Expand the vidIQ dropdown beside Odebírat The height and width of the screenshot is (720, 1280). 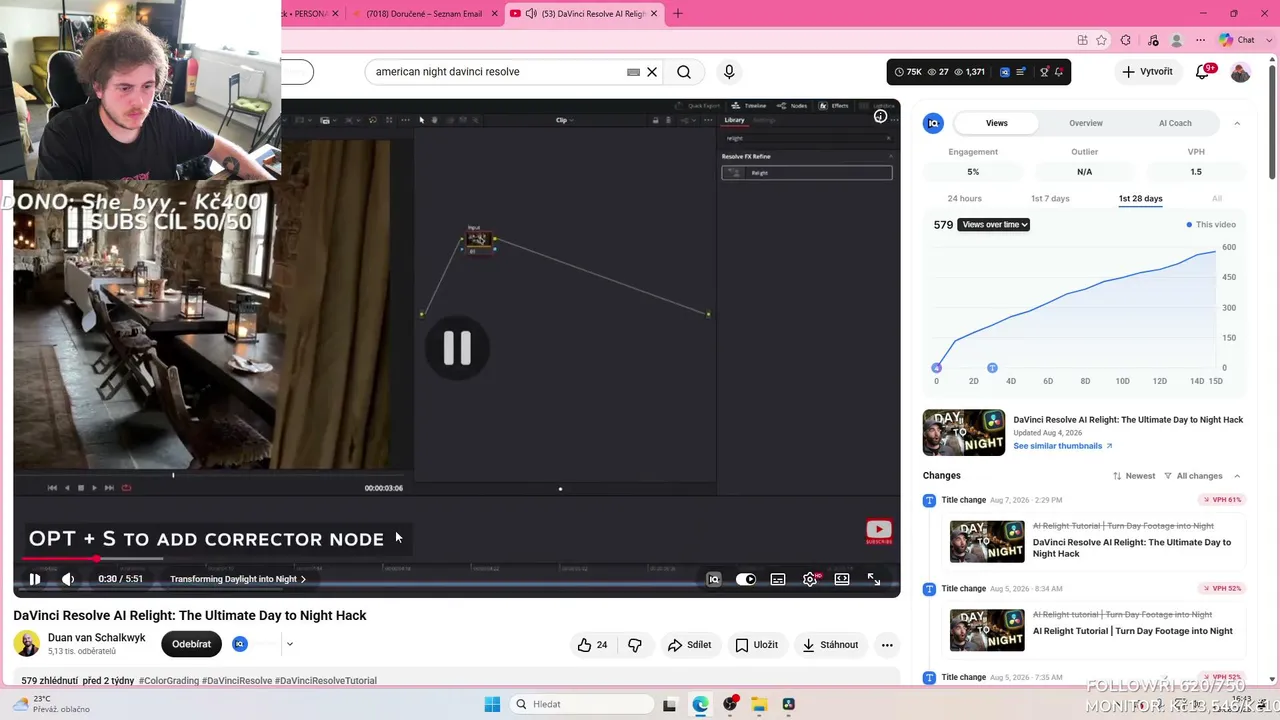[x=289, y=644]
